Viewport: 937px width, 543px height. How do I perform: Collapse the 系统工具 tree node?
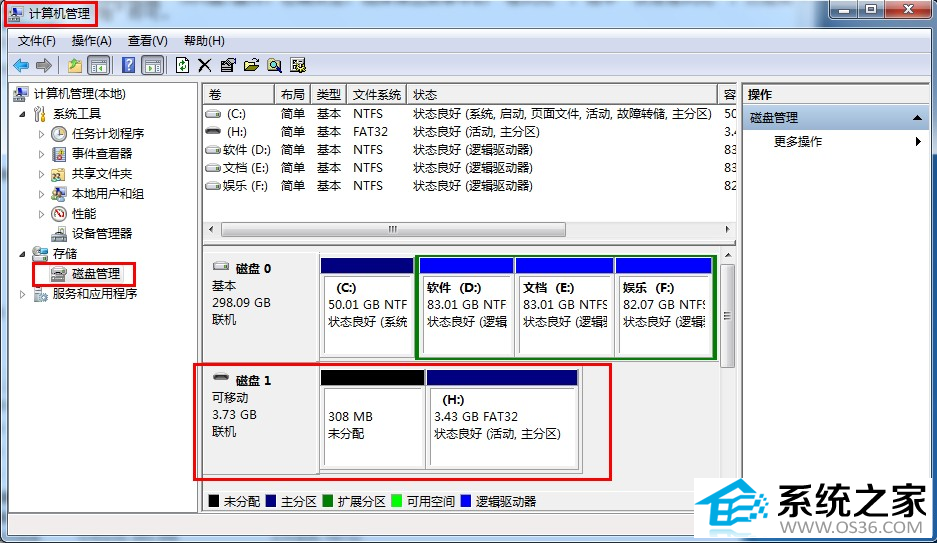(22, 113)
